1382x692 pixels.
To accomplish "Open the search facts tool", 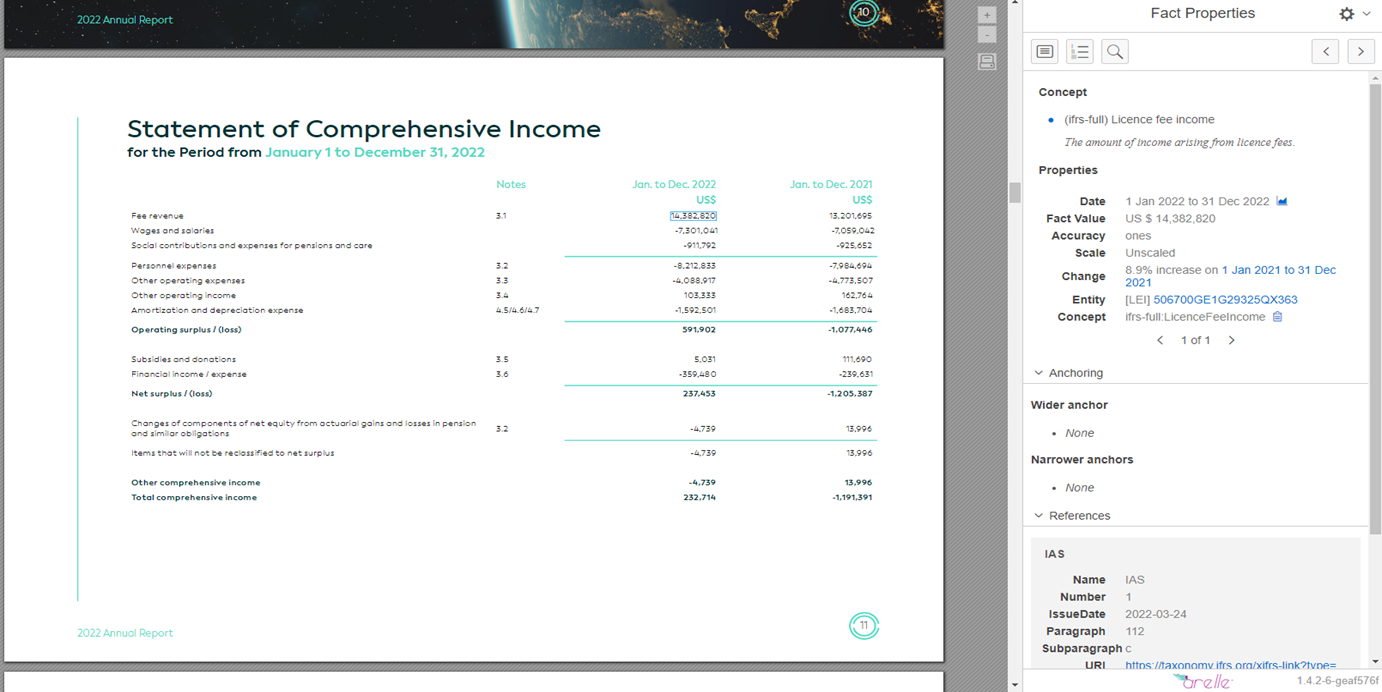I will click(1115, 51).
